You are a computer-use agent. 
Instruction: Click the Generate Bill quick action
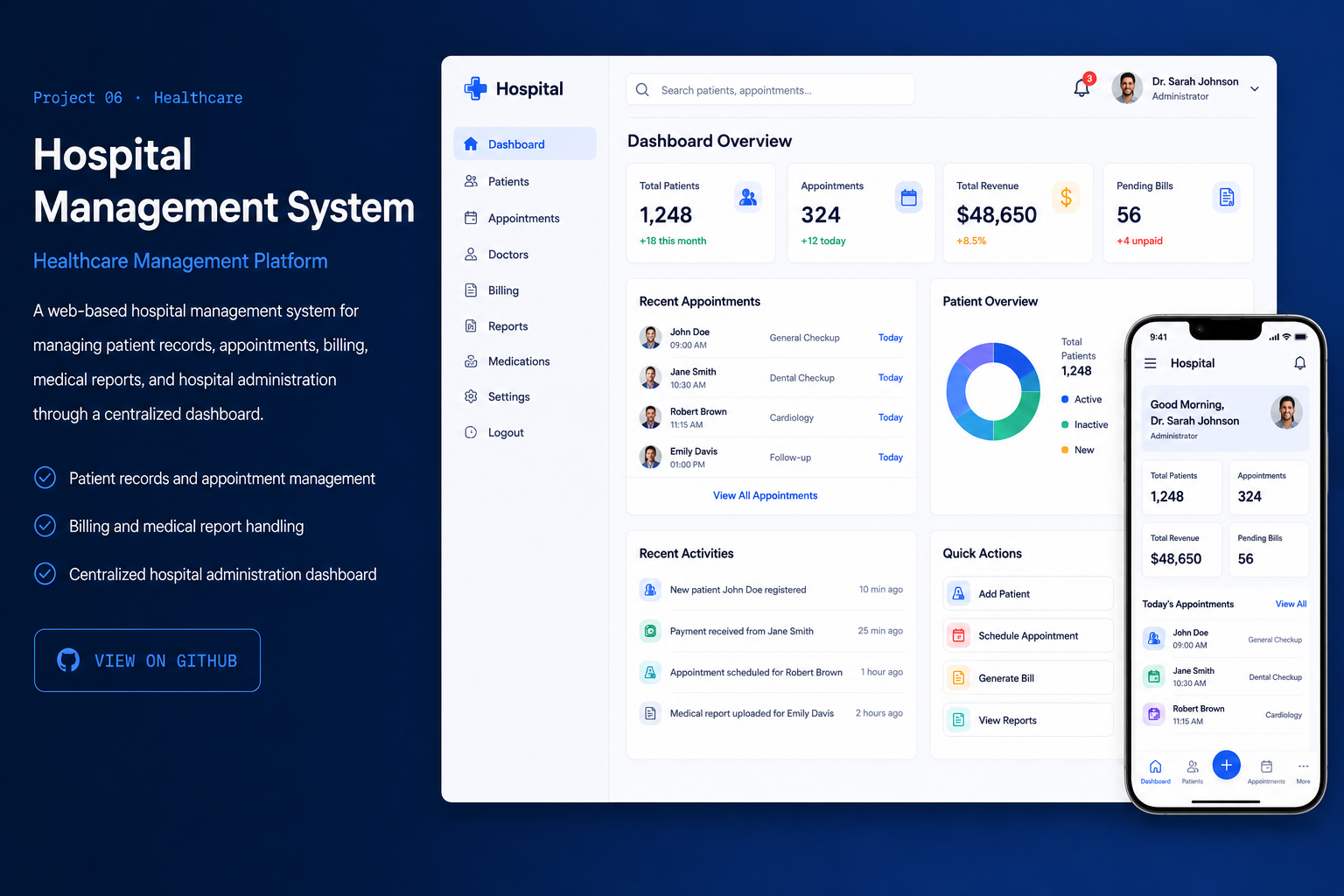1028,678
